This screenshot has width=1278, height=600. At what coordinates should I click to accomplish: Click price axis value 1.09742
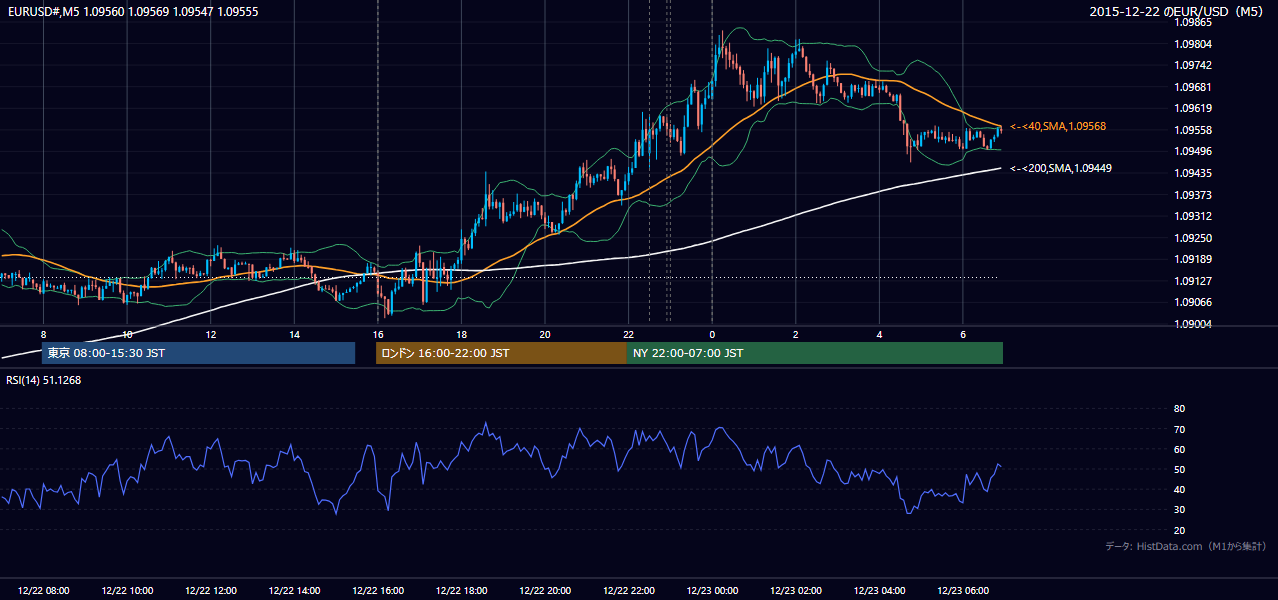click(x=1194, y=65)
